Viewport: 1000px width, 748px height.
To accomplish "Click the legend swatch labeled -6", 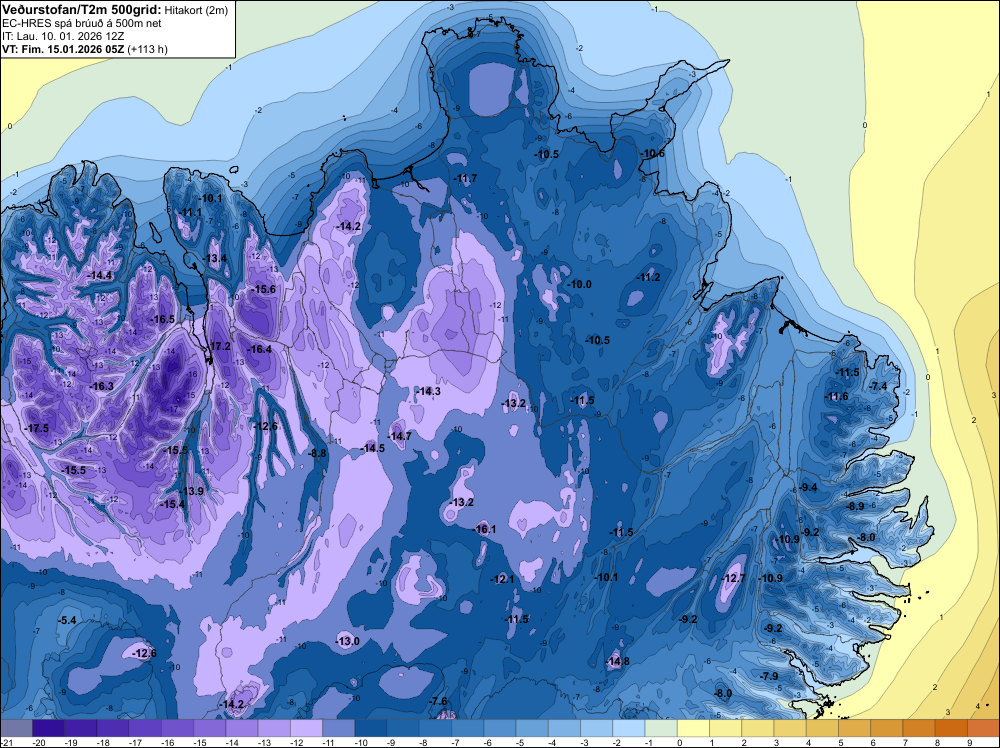I will pyautogui.click(x=500, y=728).
